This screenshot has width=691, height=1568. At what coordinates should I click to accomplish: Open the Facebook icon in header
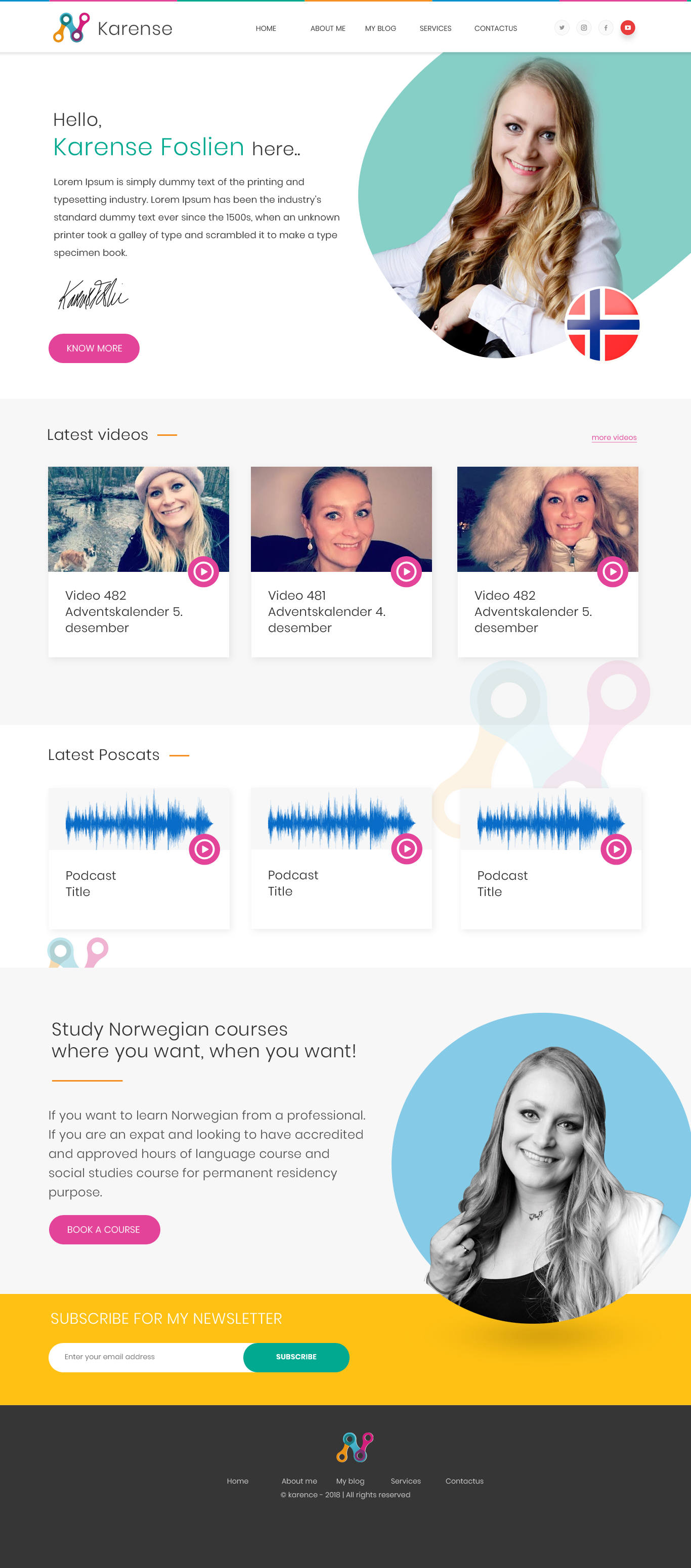(605, 27)
